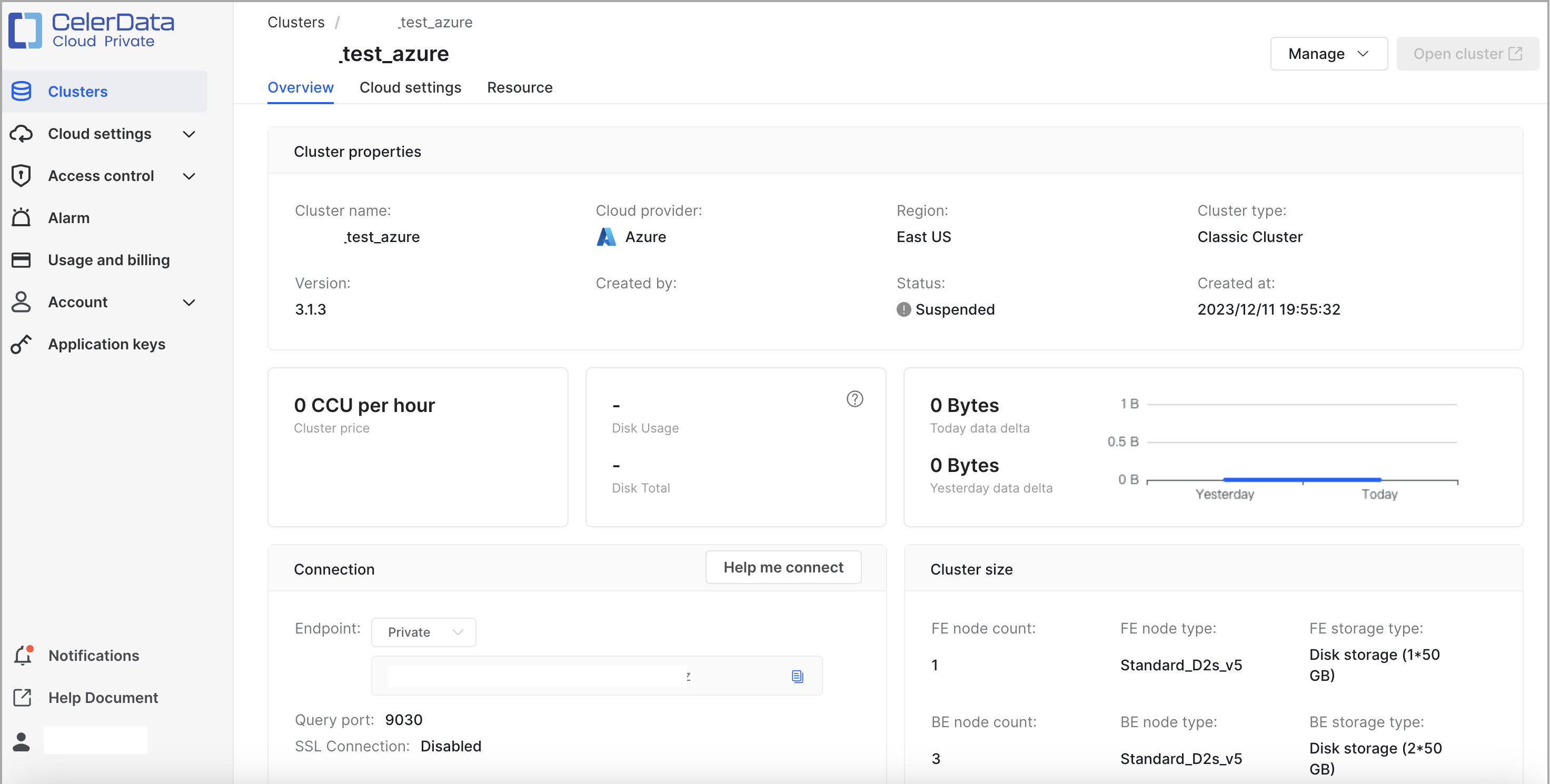The width and height of the screenshot is (1550, 784).
Task: Switch to the Cloud settings tab
Action: click(410, 88)
